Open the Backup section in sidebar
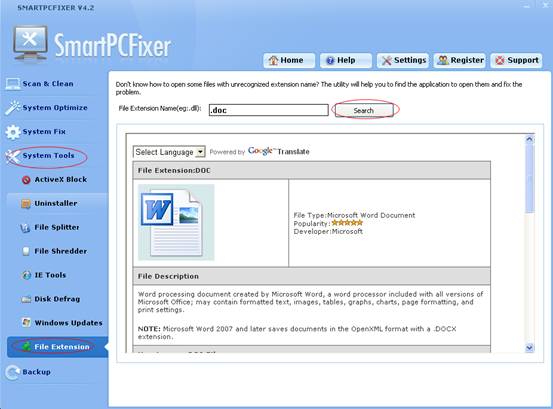The width and height of the screenshot is (553, 409). point(36,372)
